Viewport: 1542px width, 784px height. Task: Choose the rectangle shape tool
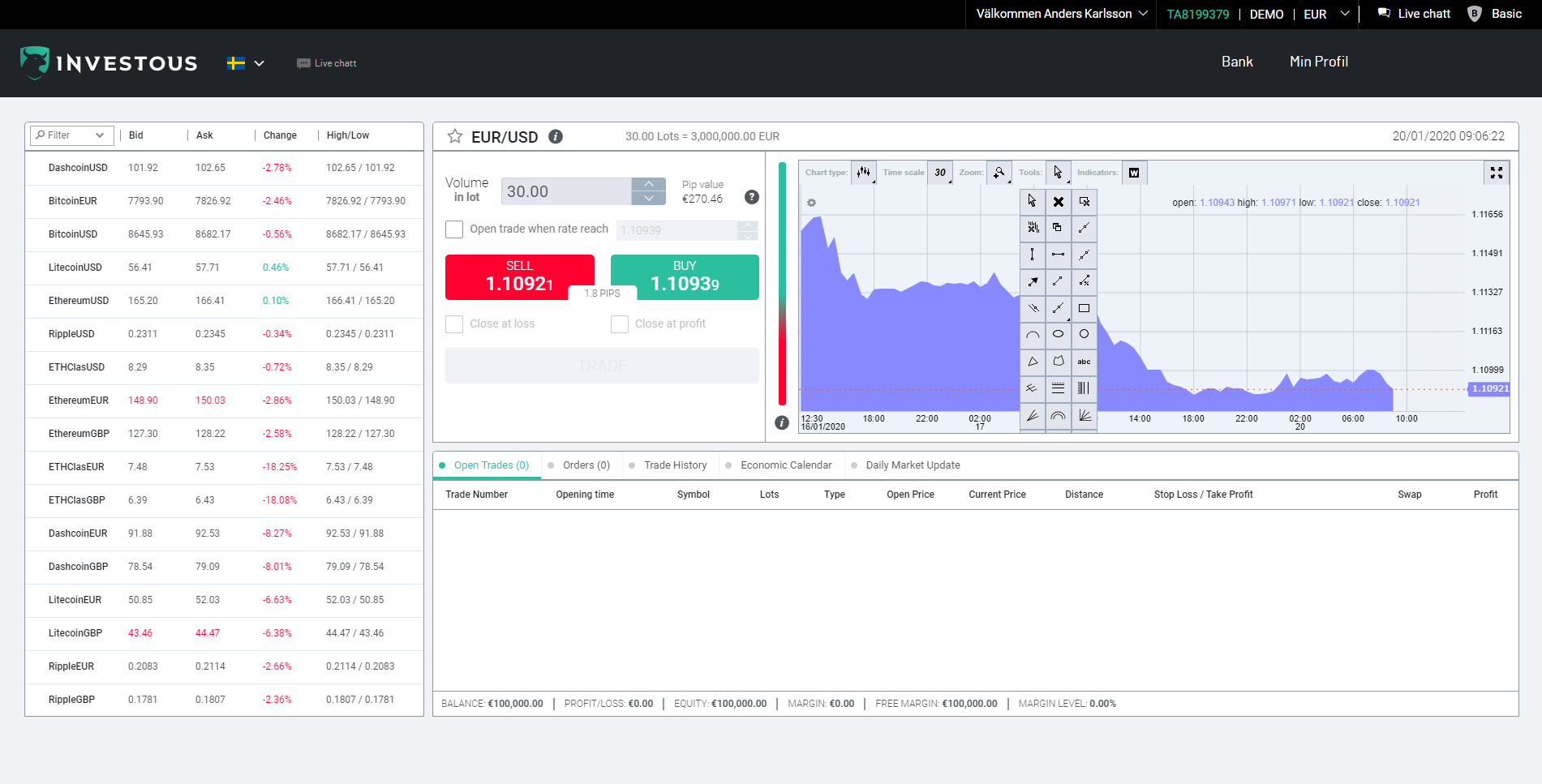(1084, 308)
